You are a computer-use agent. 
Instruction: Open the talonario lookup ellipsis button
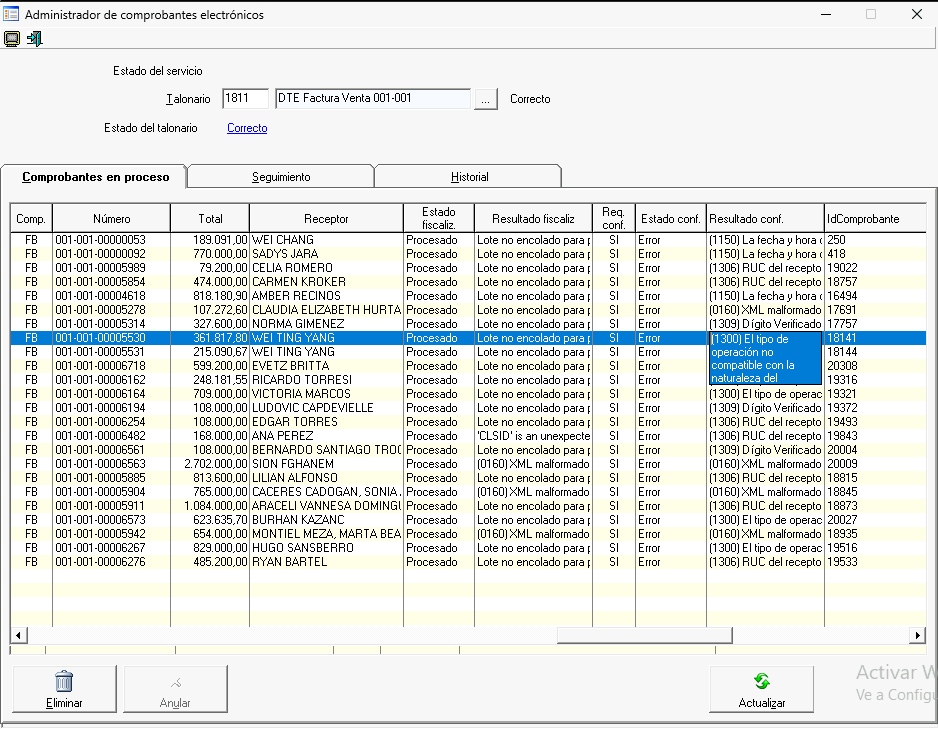(x=485, y=99)
